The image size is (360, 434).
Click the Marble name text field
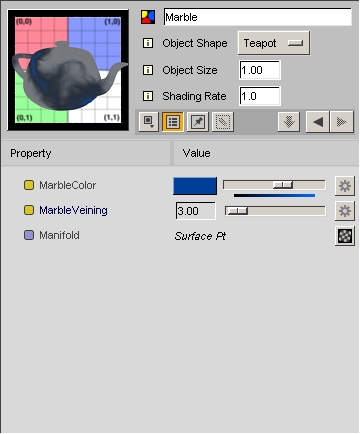point(258,17)
